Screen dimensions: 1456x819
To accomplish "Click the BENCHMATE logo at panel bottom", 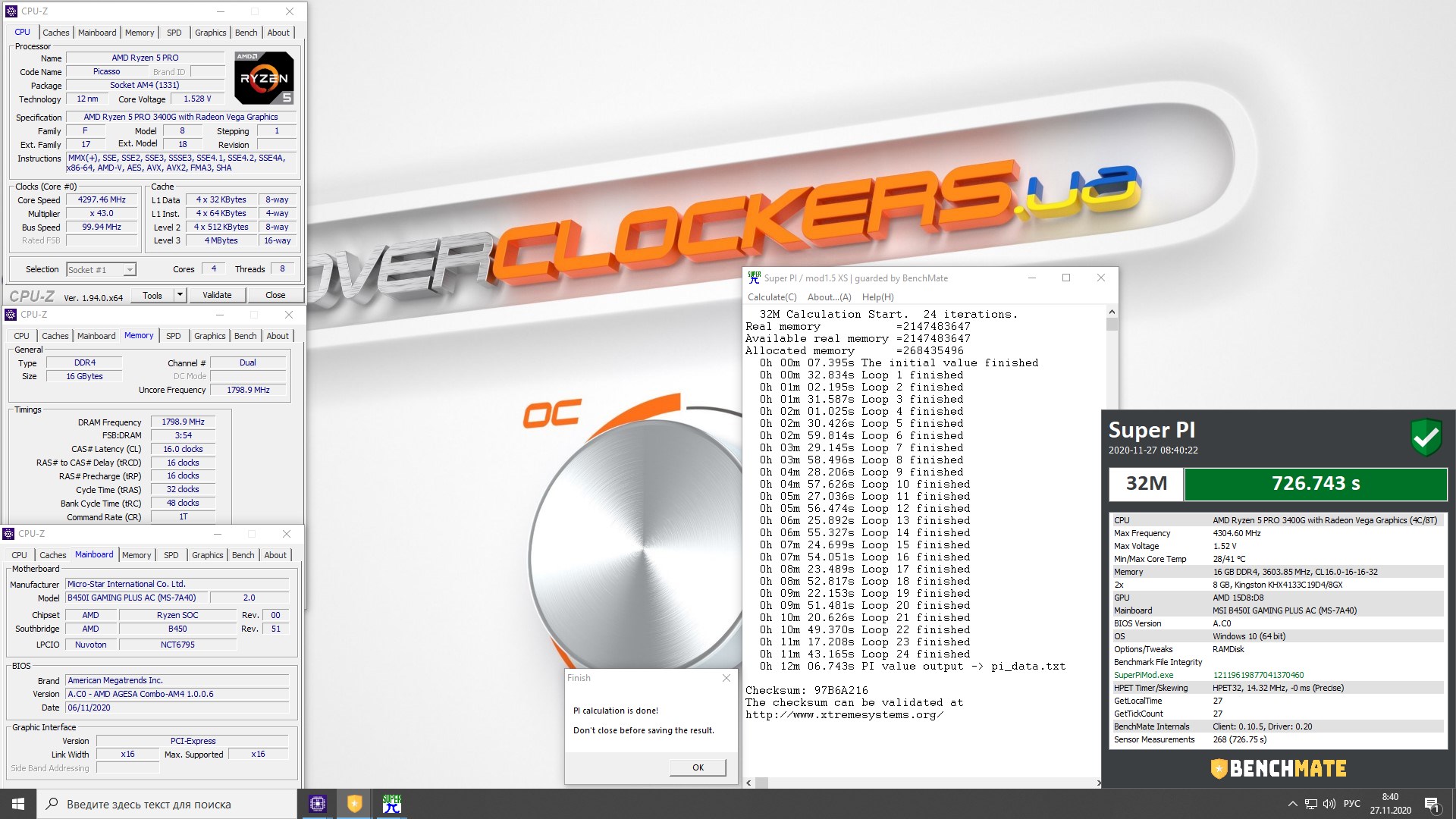I will click(1279, 768).
